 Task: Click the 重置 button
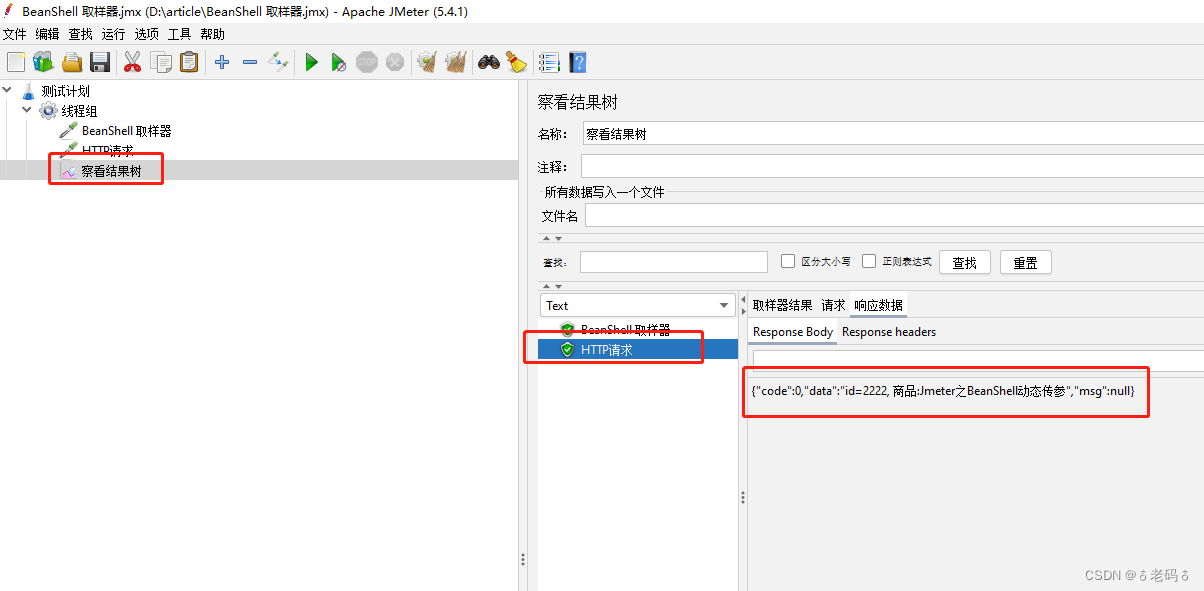click(1025, 261)
